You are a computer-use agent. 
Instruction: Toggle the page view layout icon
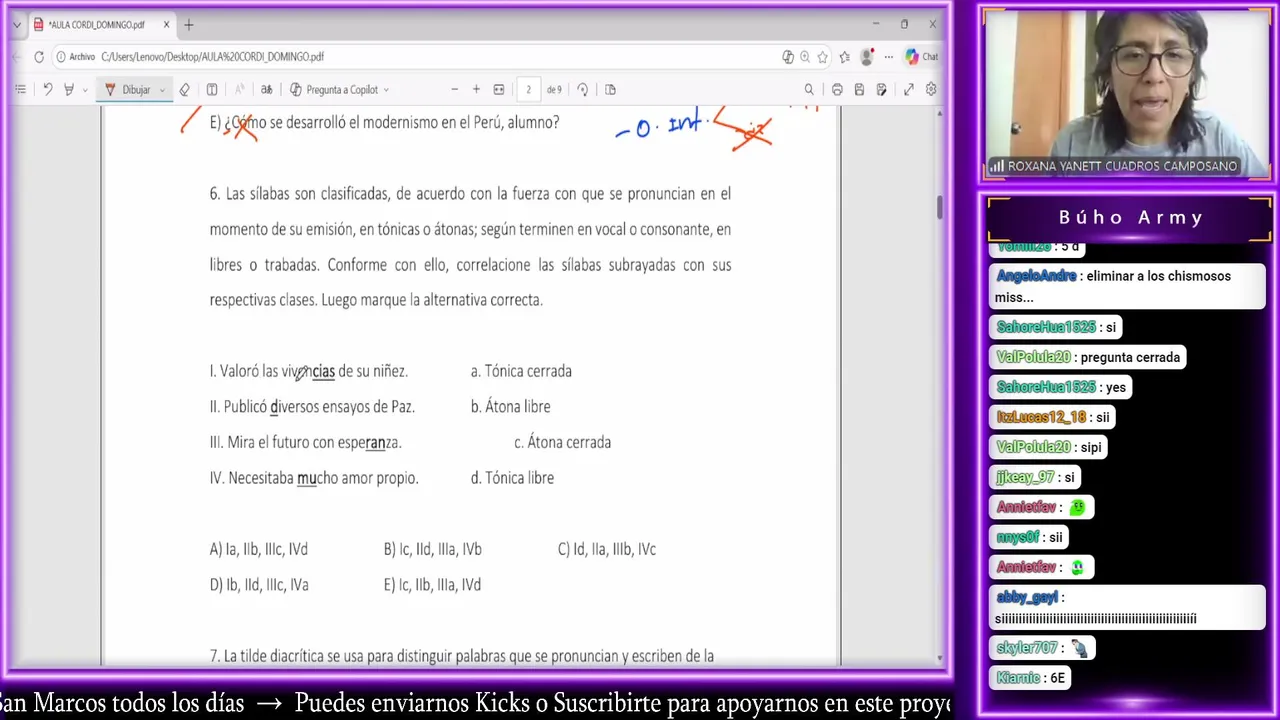[610, 90]
